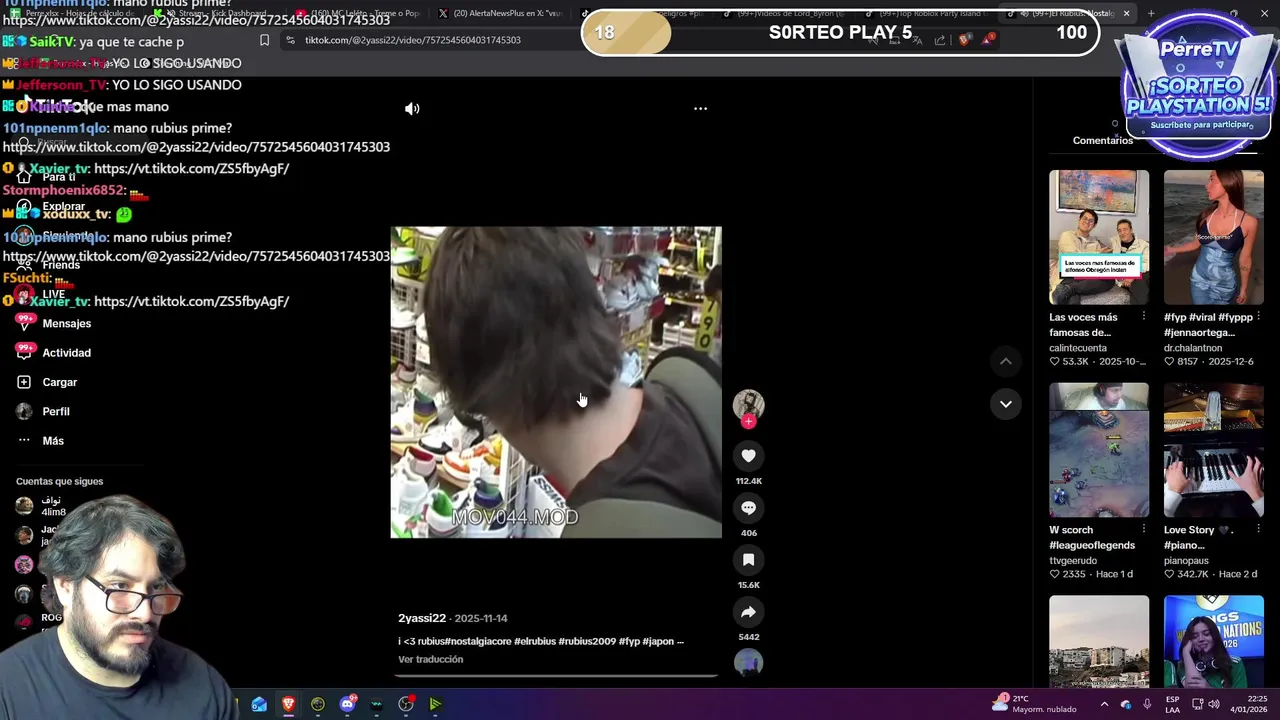
Task: Switch to the Comentarios tab
Action: pos(1103,140)
